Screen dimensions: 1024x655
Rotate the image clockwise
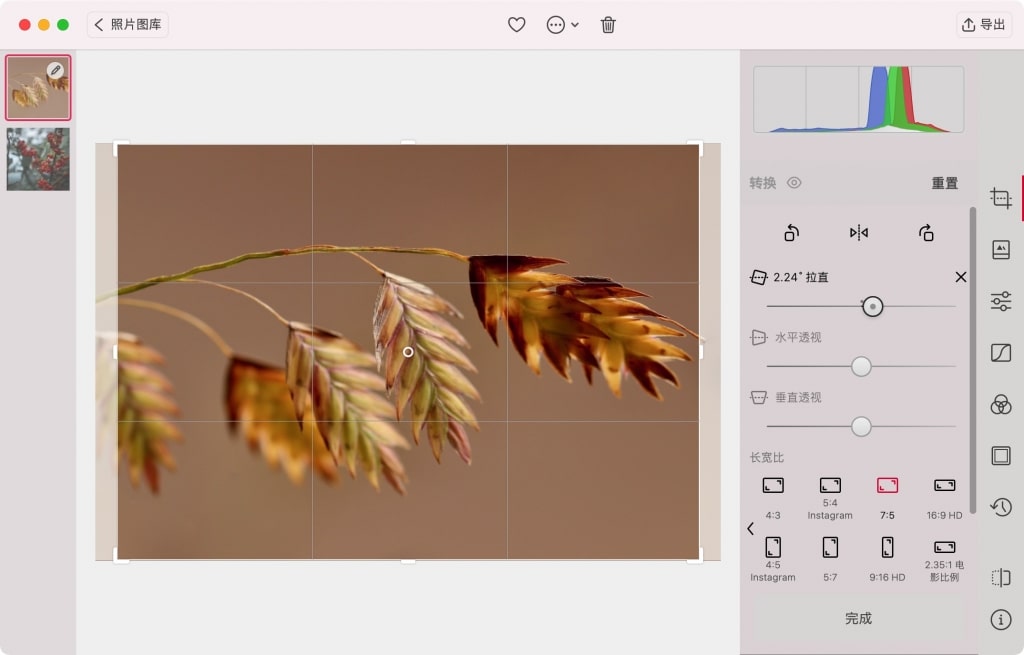point(926,233)
